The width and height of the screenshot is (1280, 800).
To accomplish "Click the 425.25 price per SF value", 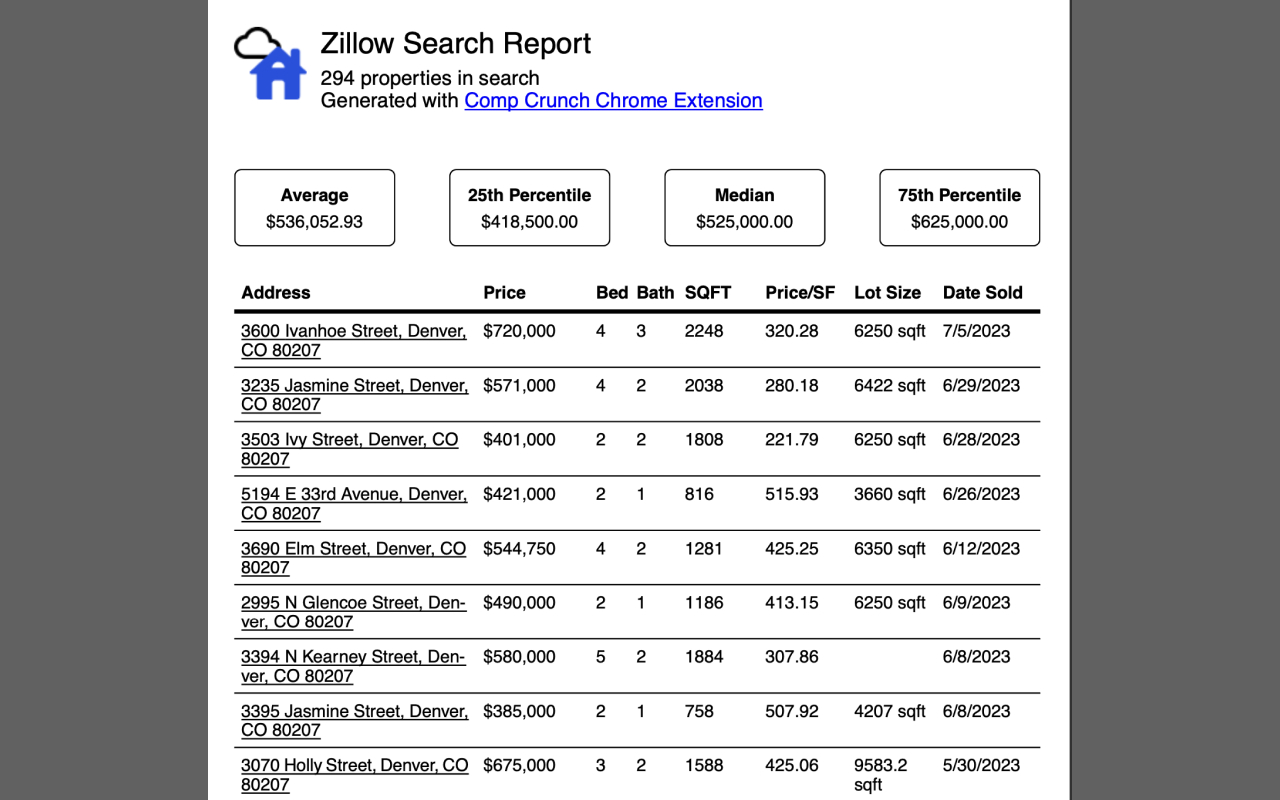I will click(x=792, y=548).
